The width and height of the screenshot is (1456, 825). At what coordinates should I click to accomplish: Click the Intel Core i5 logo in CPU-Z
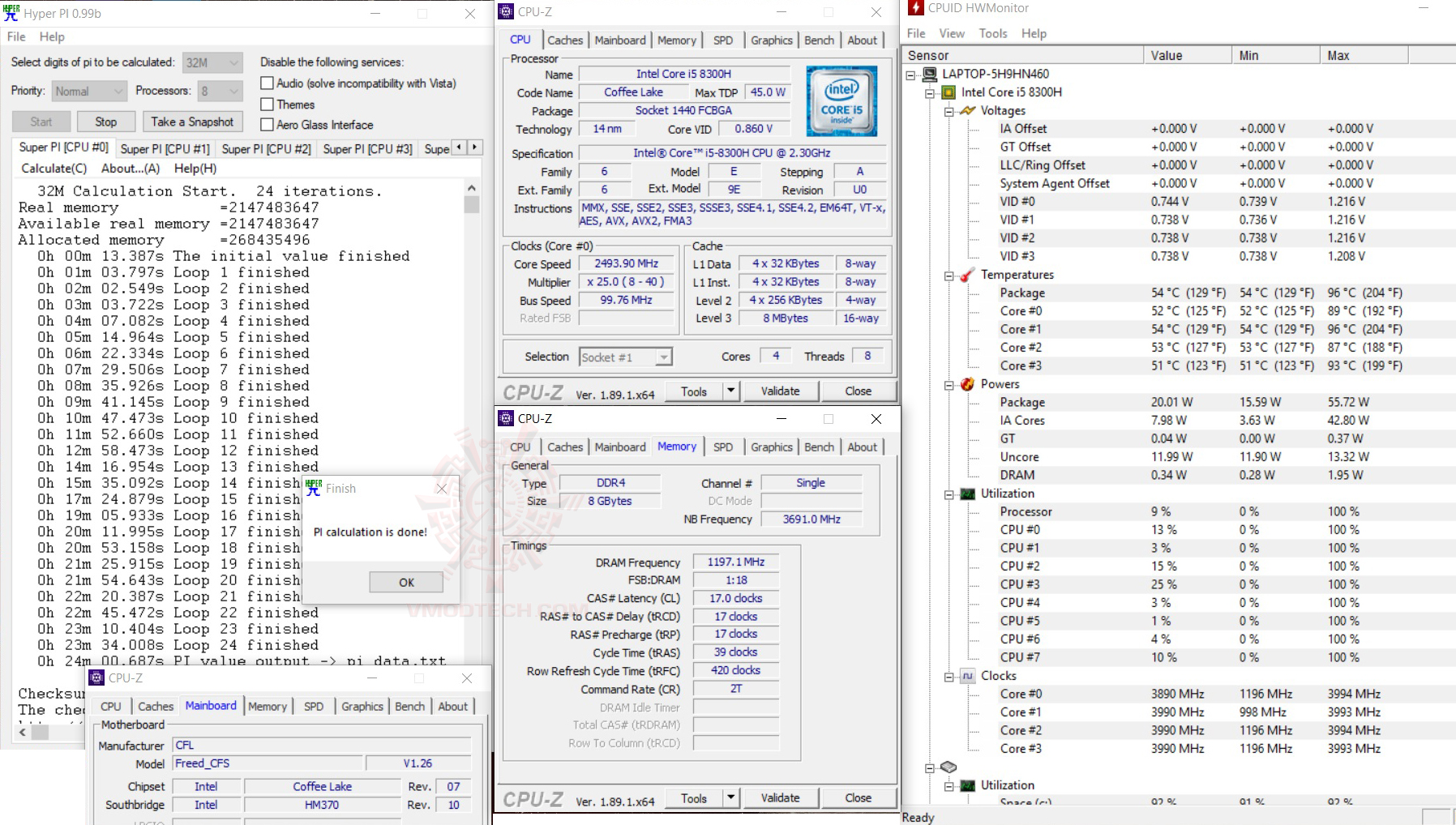(841, 101)
